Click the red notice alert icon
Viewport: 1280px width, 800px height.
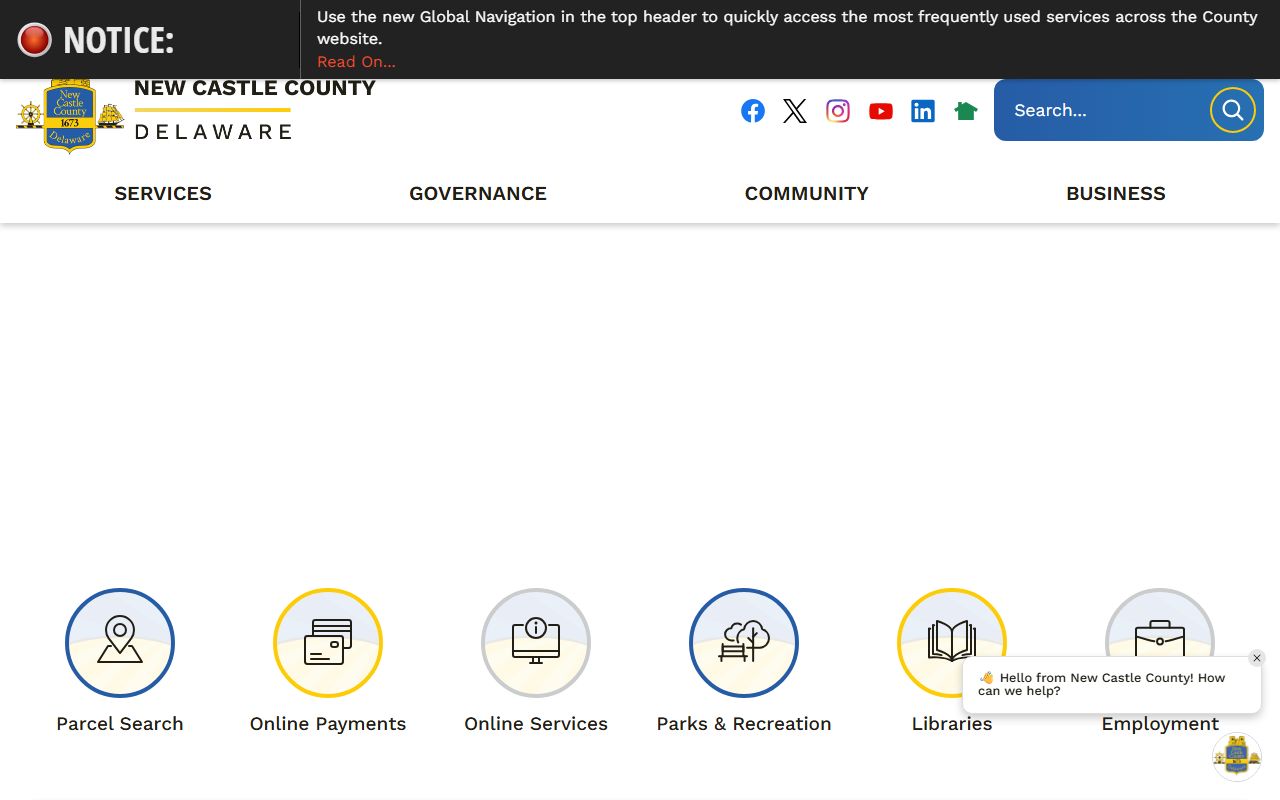tap(34, 40)
